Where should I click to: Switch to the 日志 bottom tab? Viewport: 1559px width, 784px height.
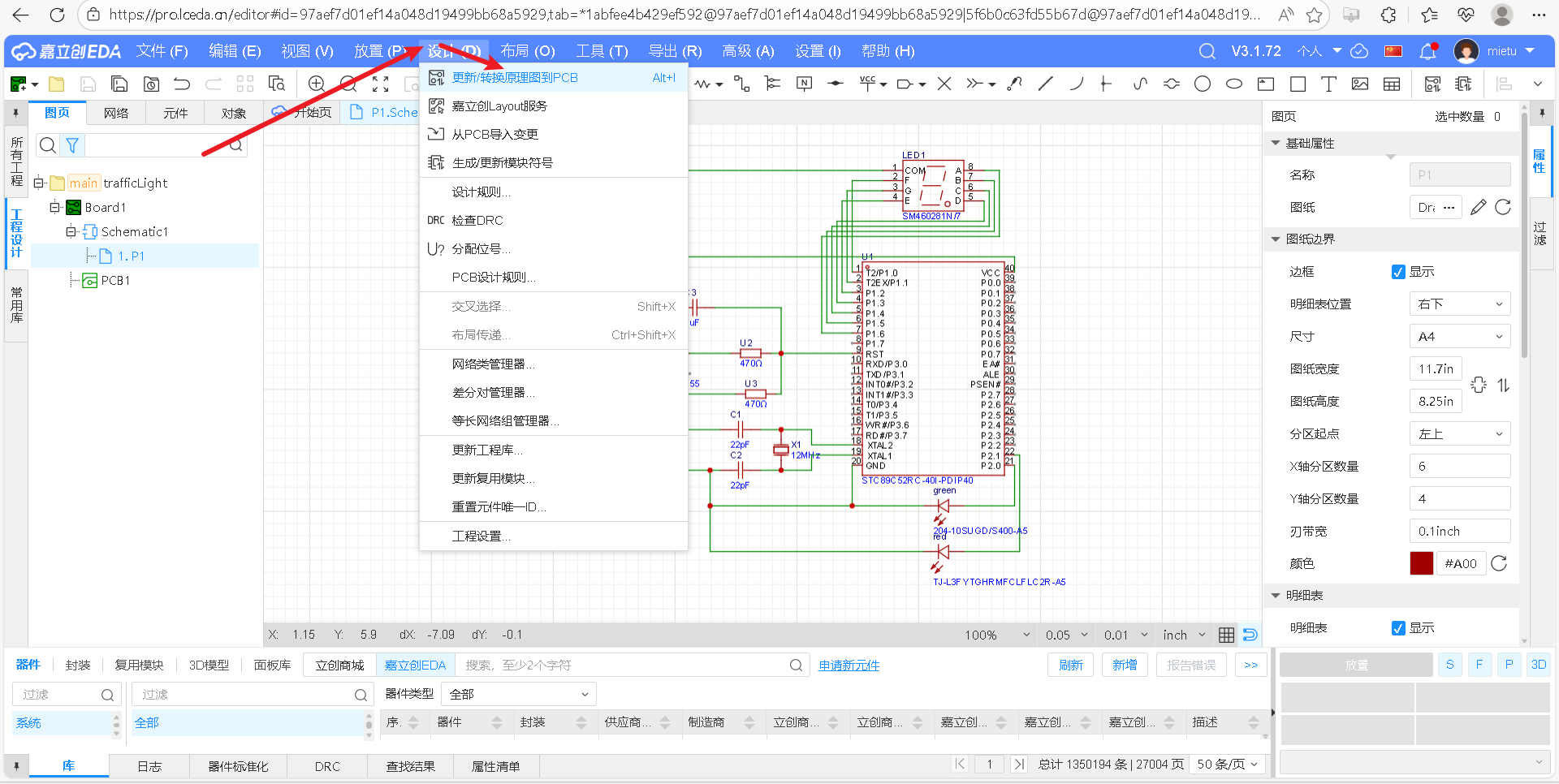[x=149, y=766]
